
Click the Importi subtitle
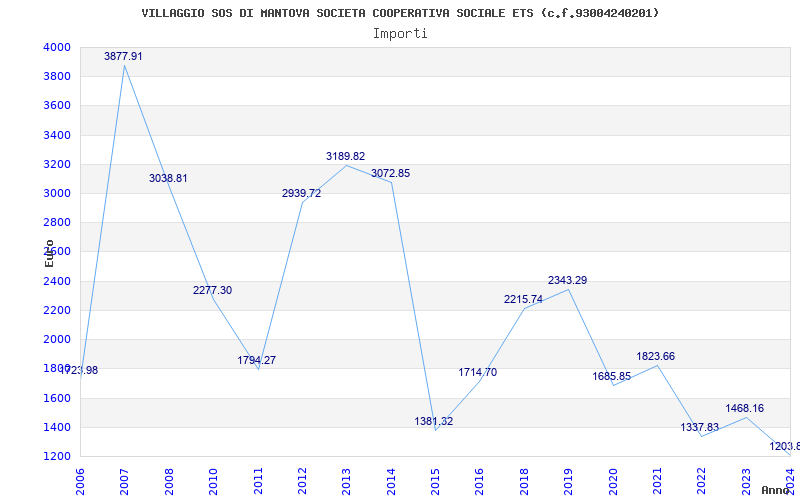tap(400, 34)
